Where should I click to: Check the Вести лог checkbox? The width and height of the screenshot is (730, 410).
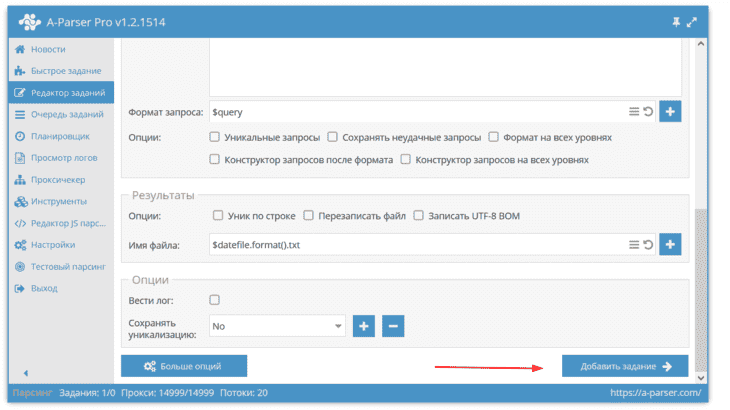(214, 300)
